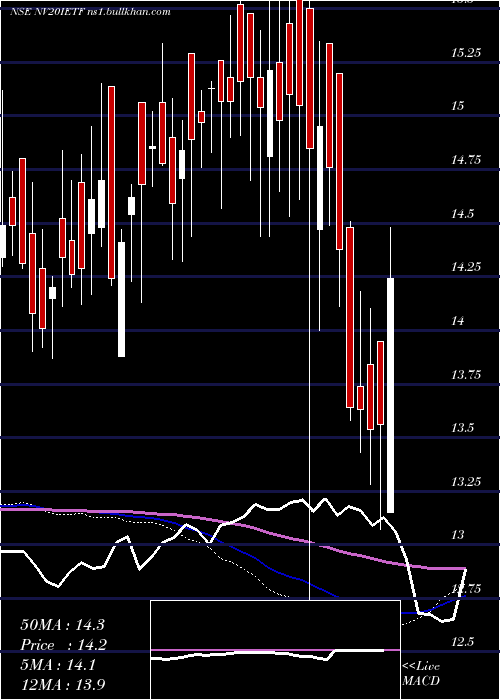Click the <<Live MACD label
The height and width of the screenshot is (700, 500).
coord(421,674)
